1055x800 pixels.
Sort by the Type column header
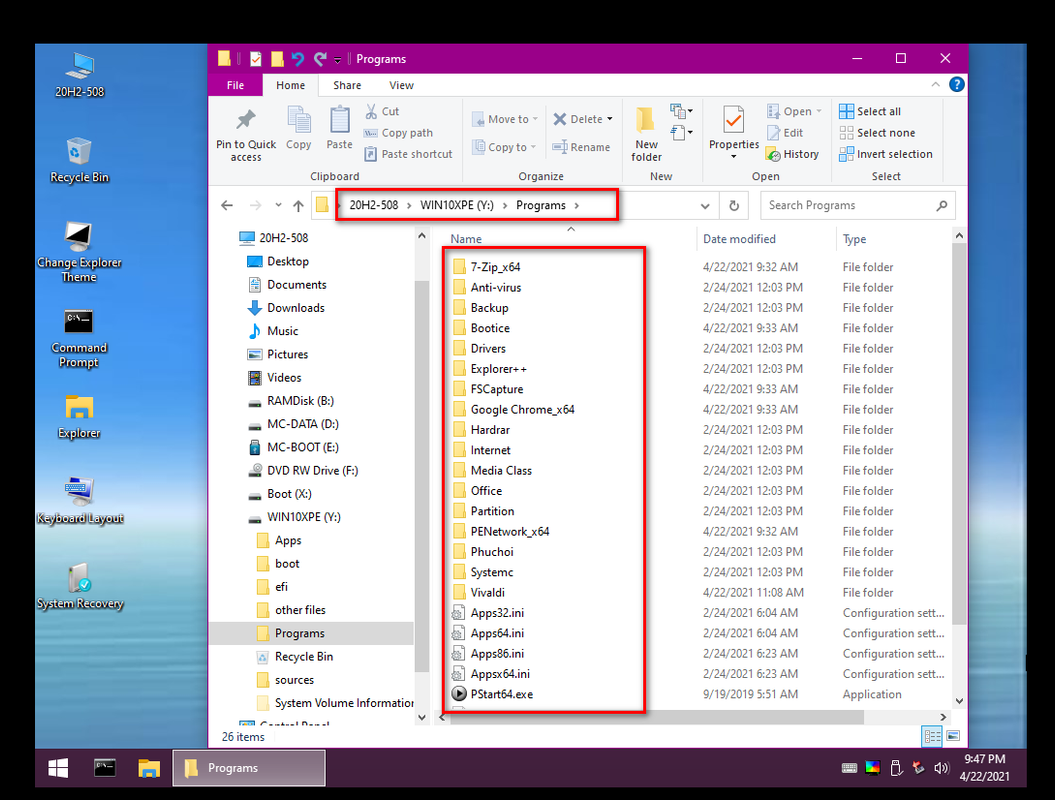(x=854, y=239)
